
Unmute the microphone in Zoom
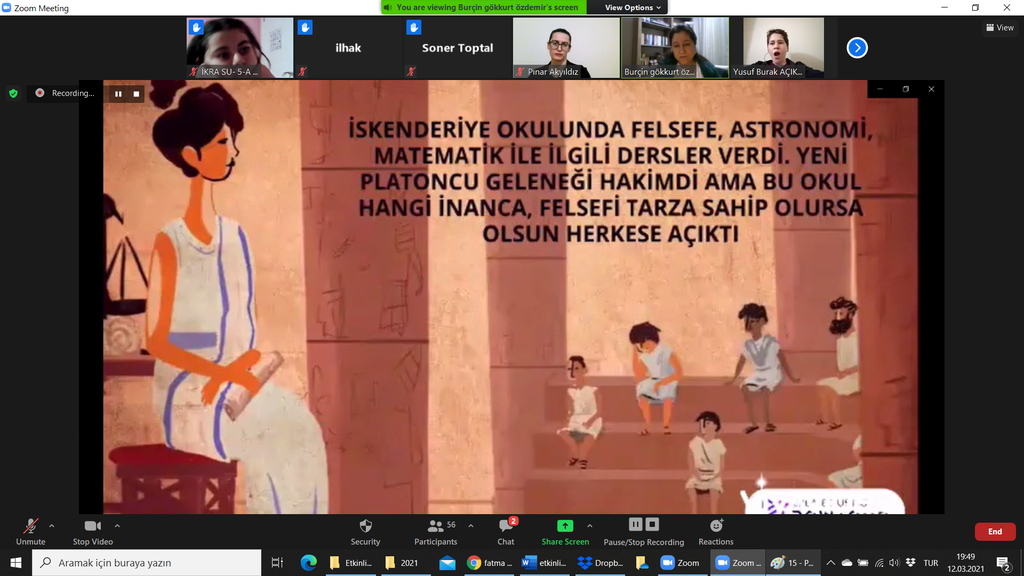30,532
